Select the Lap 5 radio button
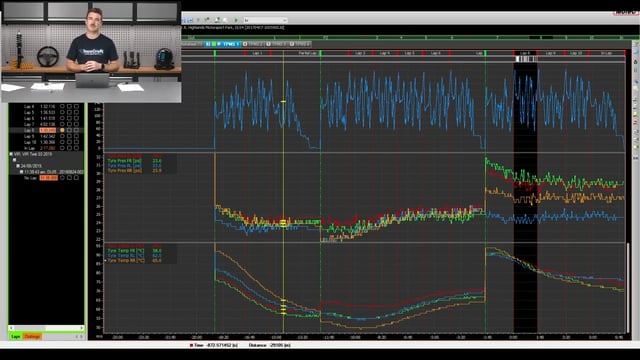The image size is (640, 360). point(62,112)
